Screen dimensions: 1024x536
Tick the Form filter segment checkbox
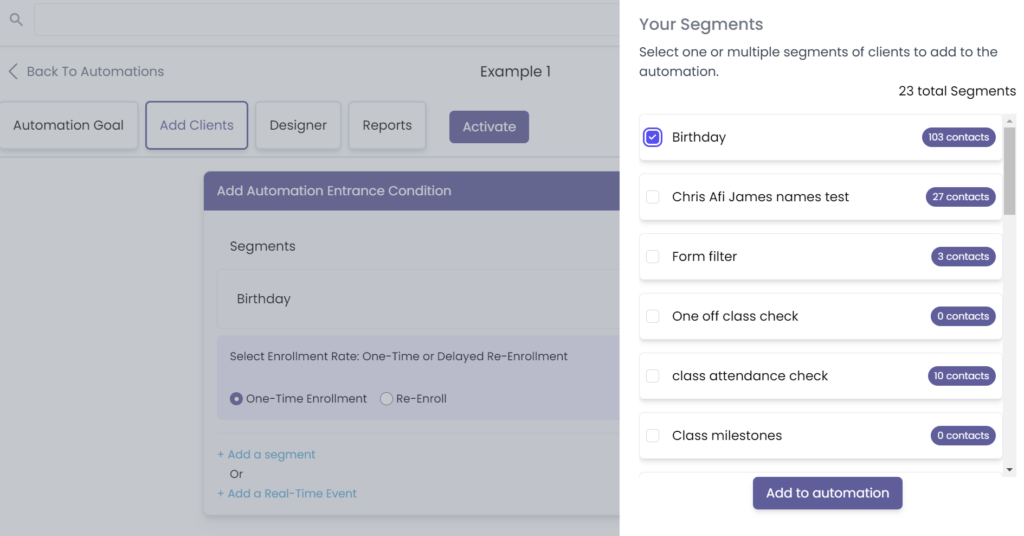click(653, 257)
